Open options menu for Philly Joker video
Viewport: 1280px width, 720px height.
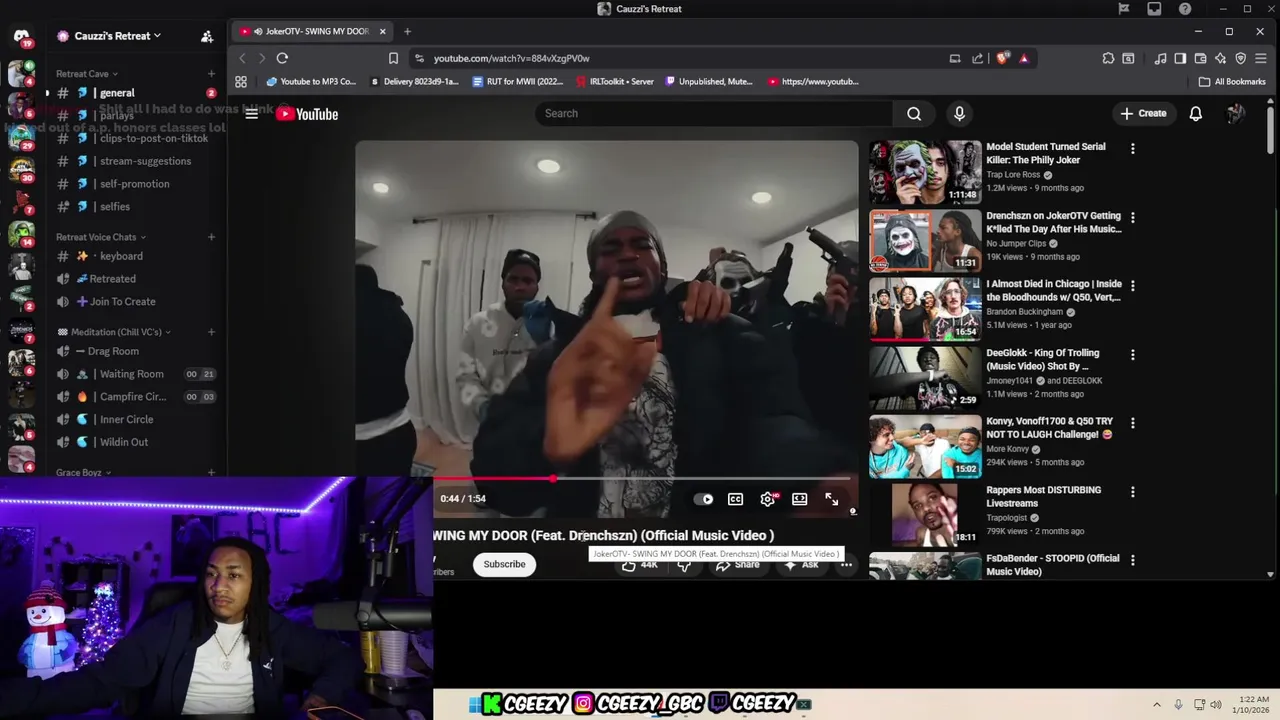(1132, 148)
